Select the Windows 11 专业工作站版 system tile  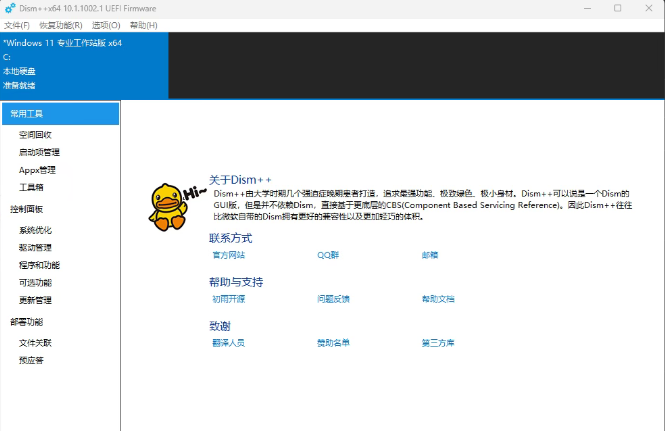(x=84, y=65)
